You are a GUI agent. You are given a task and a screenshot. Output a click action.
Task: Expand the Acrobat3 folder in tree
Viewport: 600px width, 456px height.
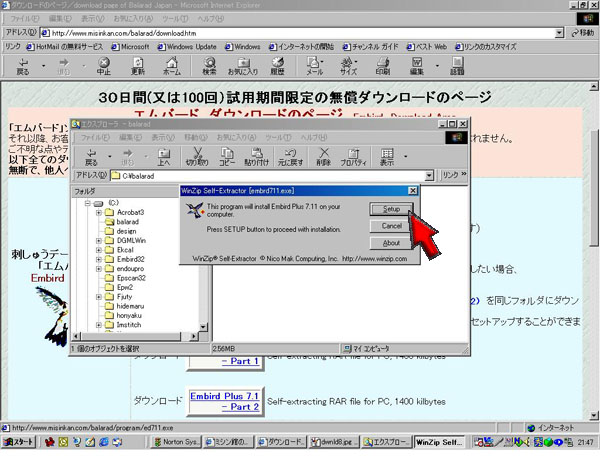pyautogui.click(x=99, y=212)
